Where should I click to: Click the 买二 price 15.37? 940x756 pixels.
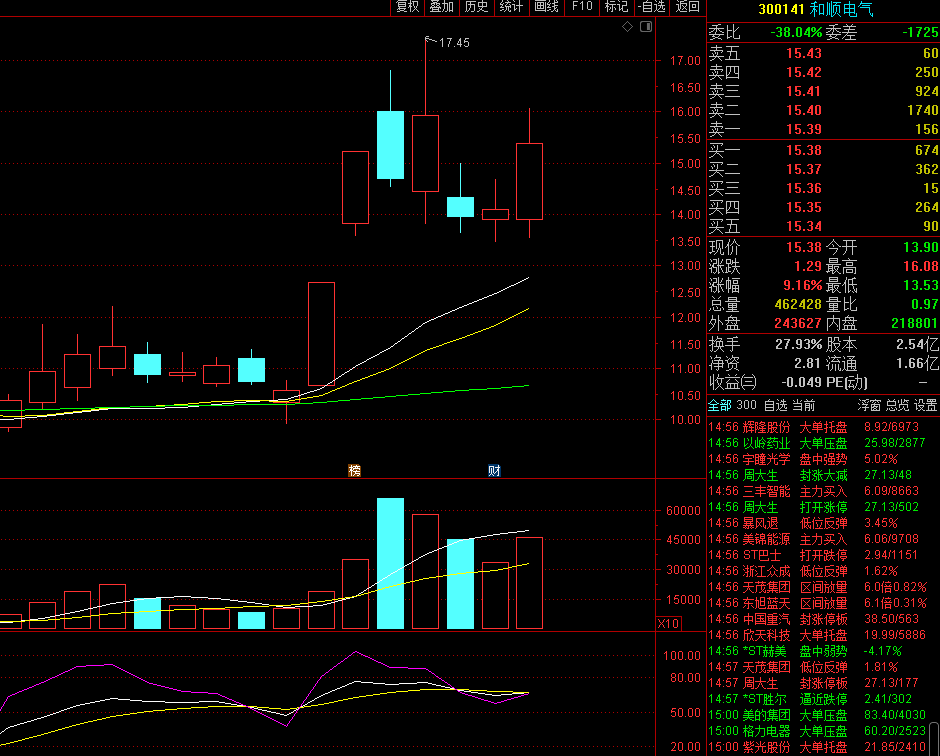[x=804, y=170]
